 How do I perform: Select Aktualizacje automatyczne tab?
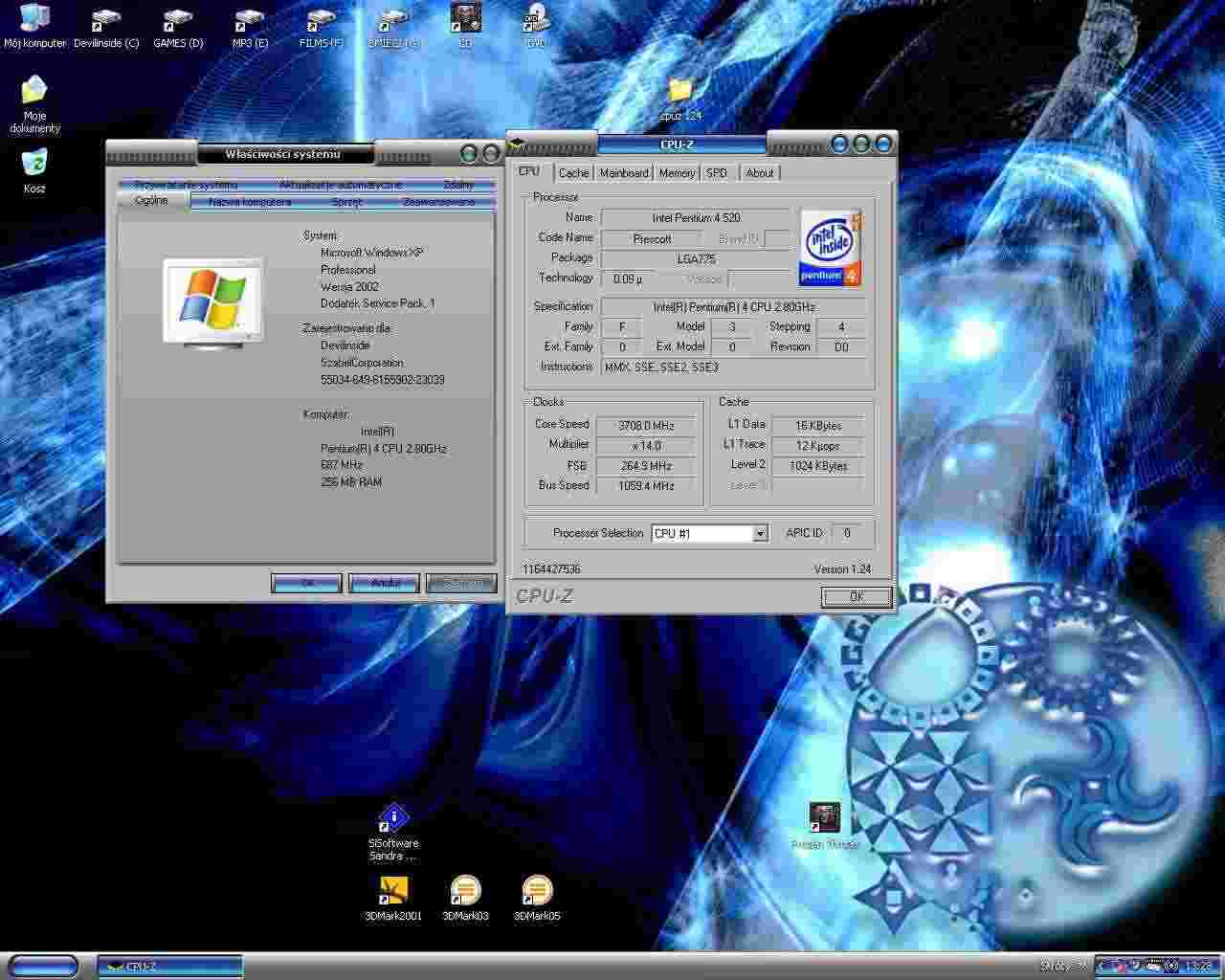341,185
